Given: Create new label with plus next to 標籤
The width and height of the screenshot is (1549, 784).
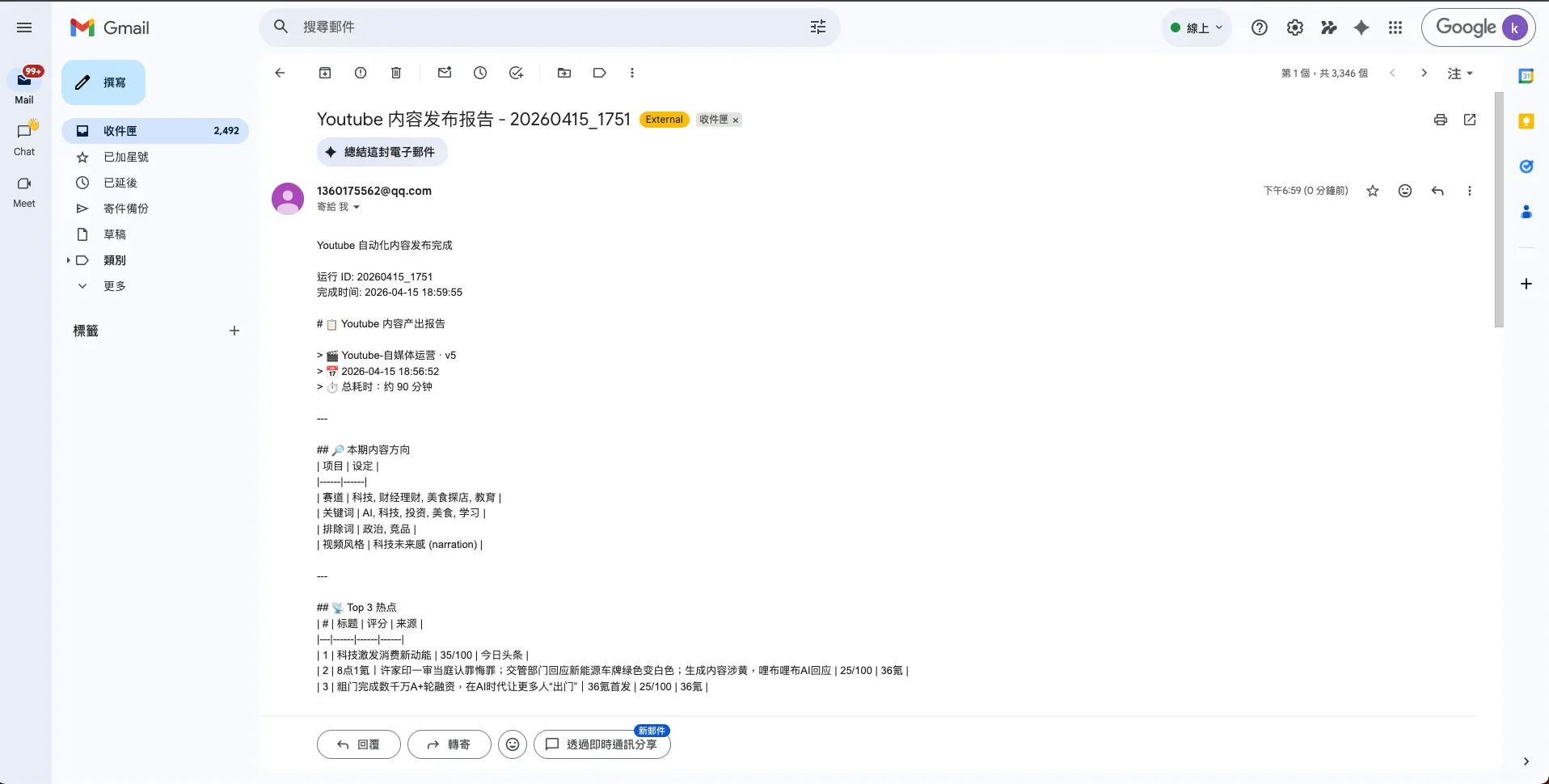Looking at the screenshot, I should [x=234, y=331].
